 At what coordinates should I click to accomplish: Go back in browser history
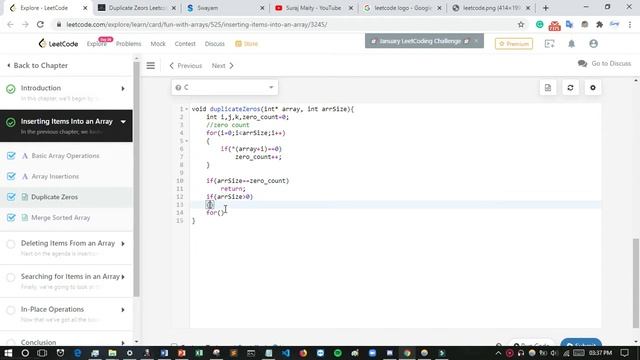(x=10, y=24)
